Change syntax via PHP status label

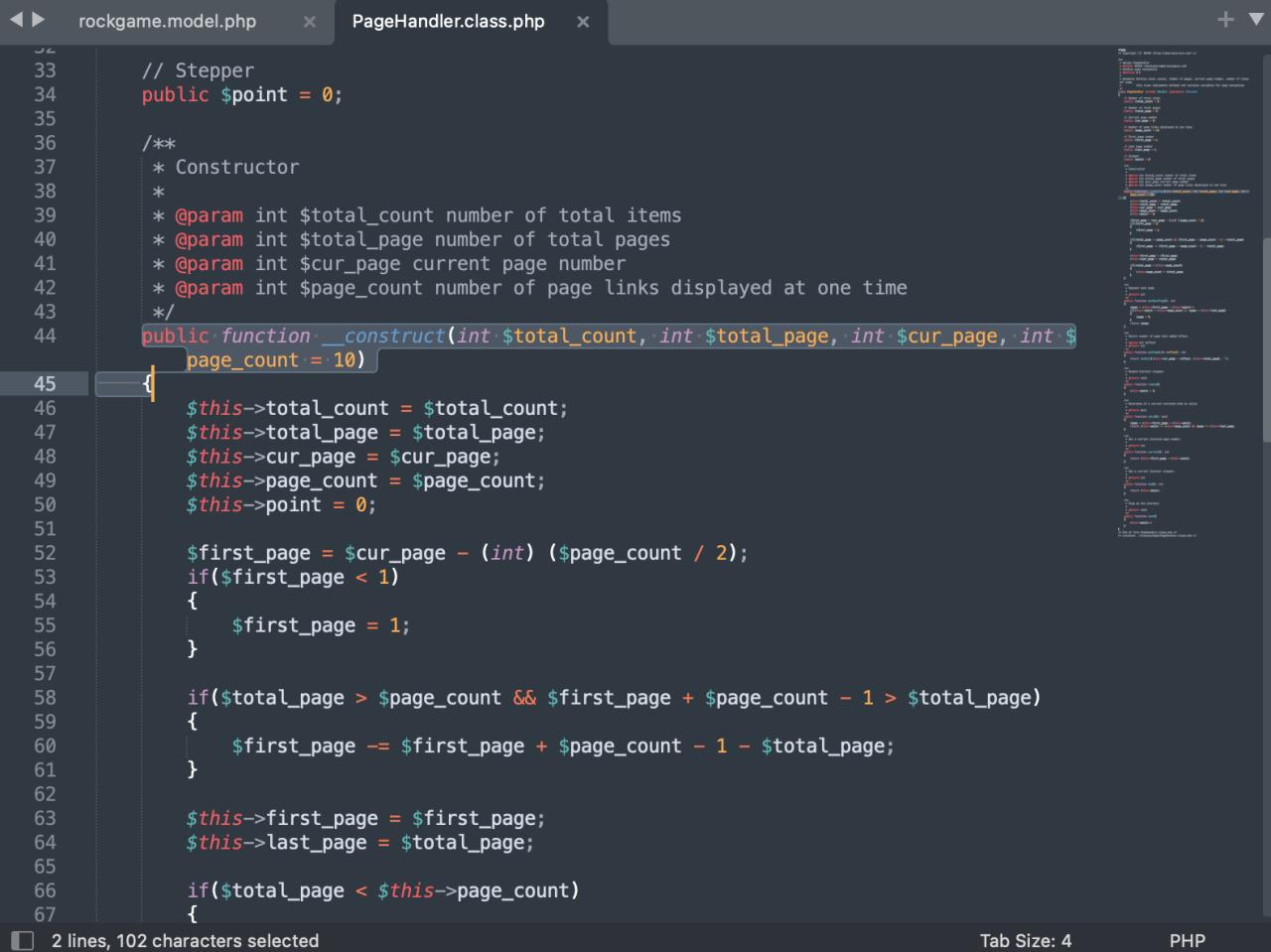(1187, 940)
